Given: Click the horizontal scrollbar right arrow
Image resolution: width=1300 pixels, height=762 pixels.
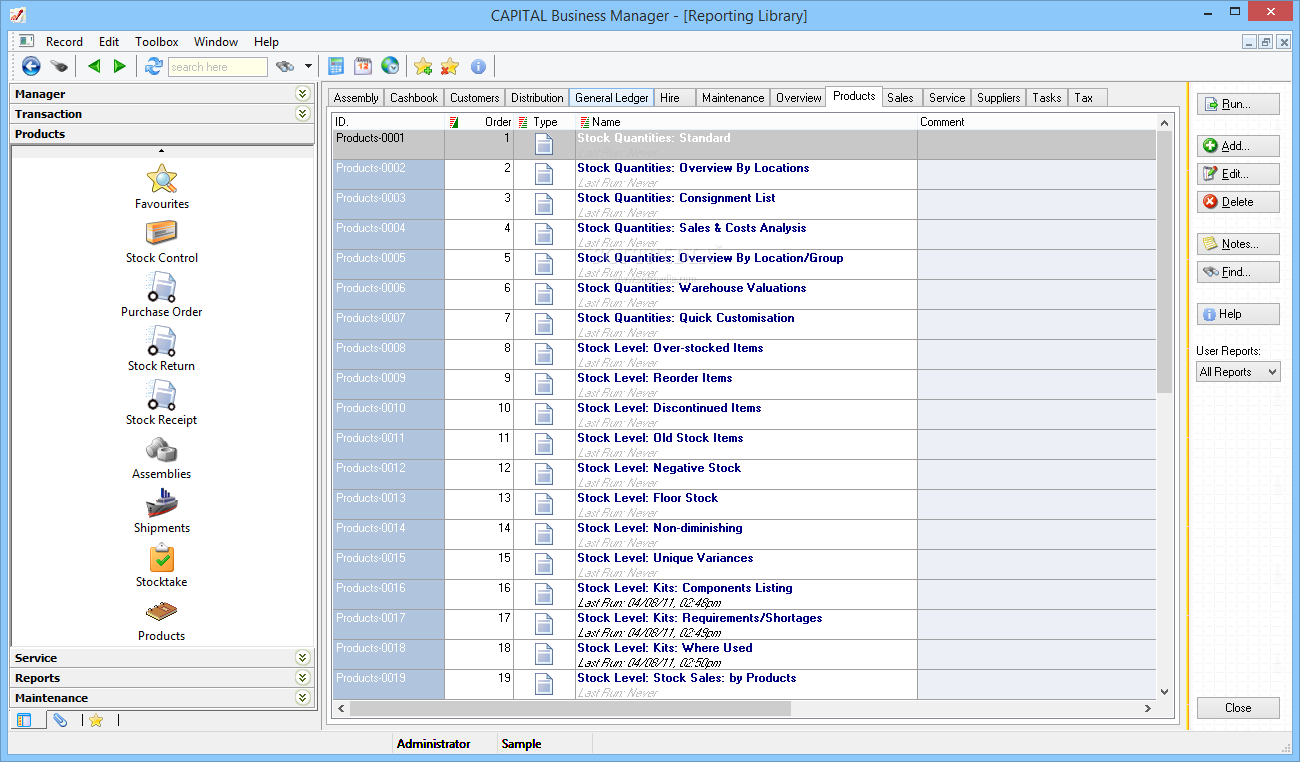Looking at the screenshot, I should (1148, 708).
